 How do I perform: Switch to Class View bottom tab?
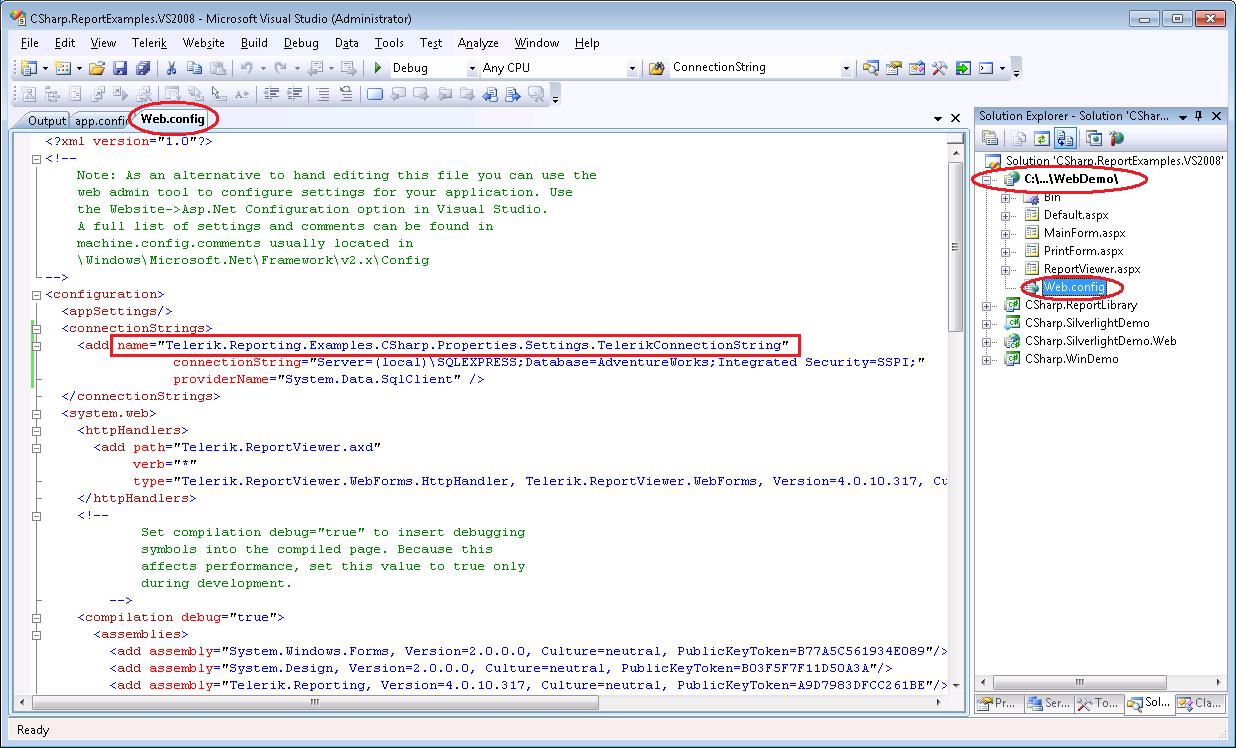1200,703
